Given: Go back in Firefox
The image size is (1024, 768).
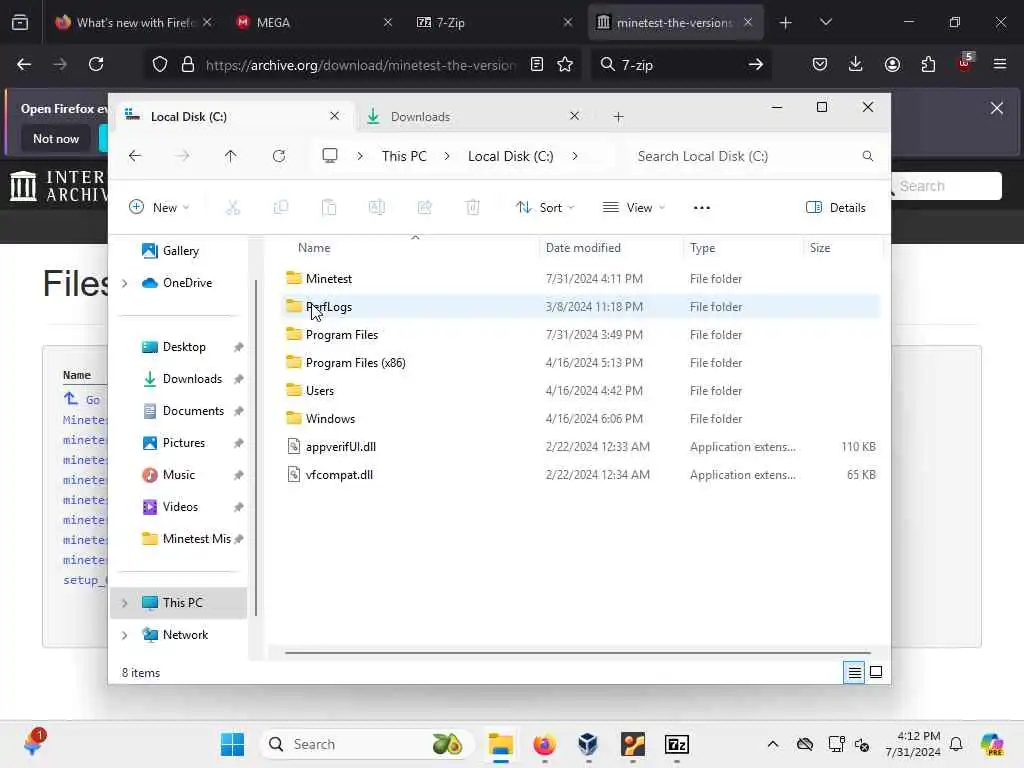Looking at the screenshot, I should [x=24, y=64].
